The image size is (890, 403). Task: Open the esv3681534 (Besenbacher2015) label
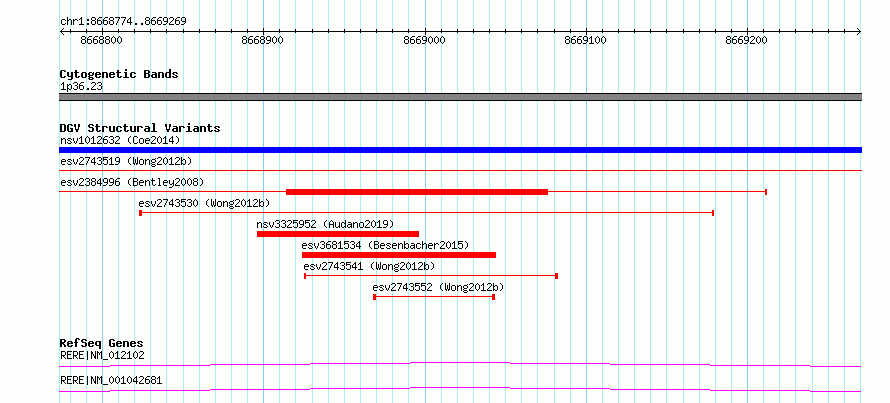[385, 245]
